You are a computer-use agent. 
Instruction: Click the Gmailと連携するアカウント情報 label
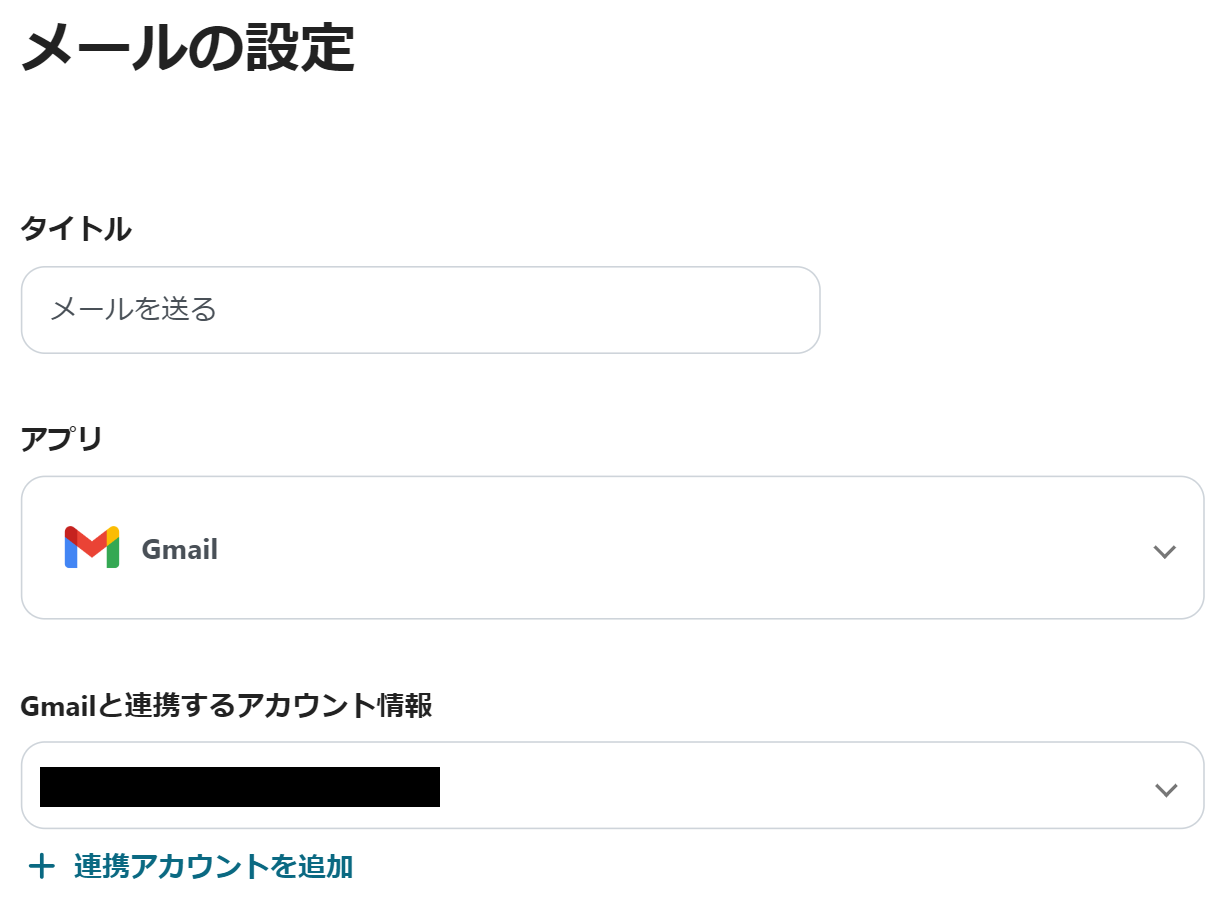pyautogui.click(x=226, y=705)
